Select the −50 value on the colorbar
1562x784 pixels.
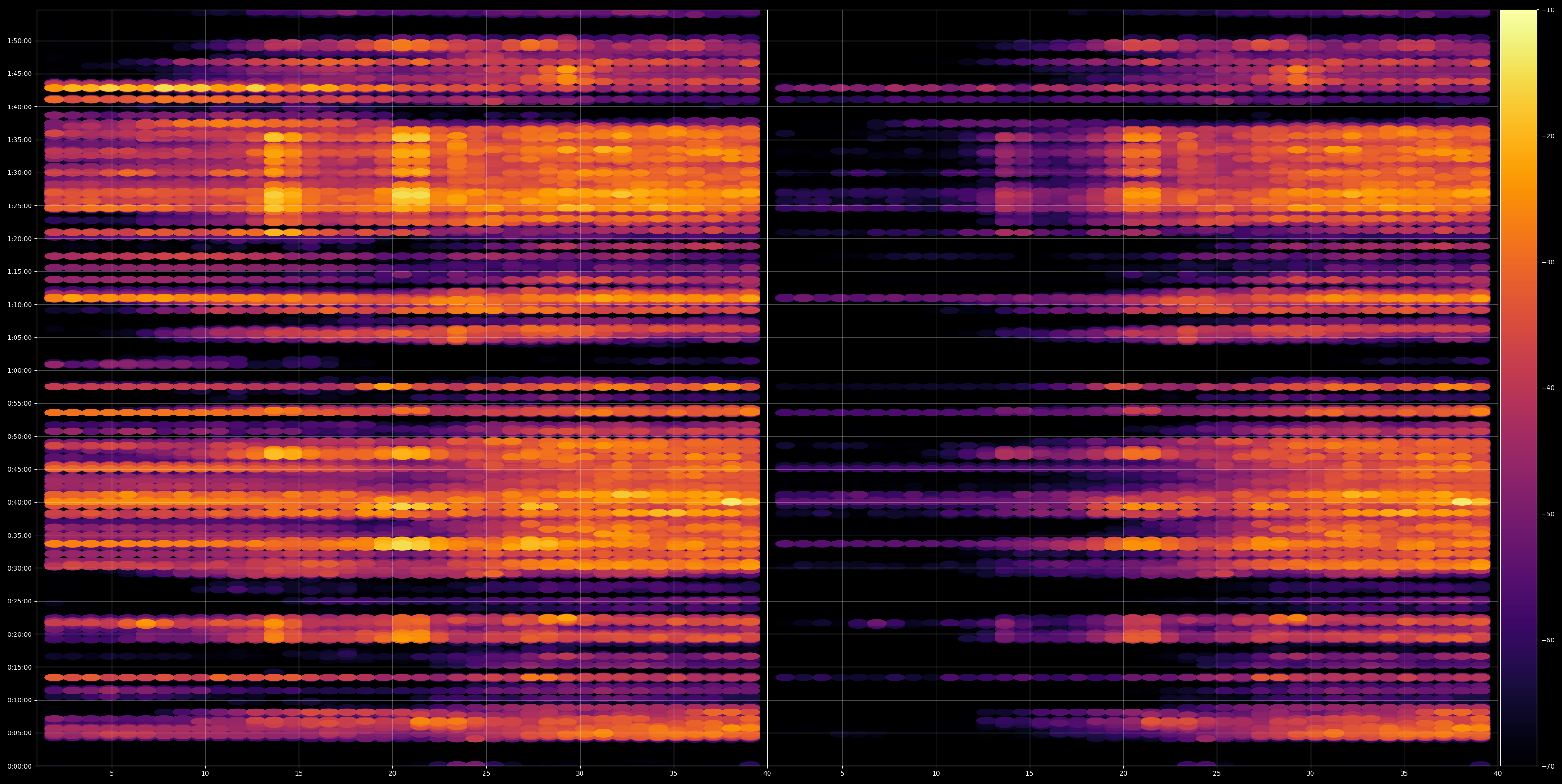(1548, 514)
